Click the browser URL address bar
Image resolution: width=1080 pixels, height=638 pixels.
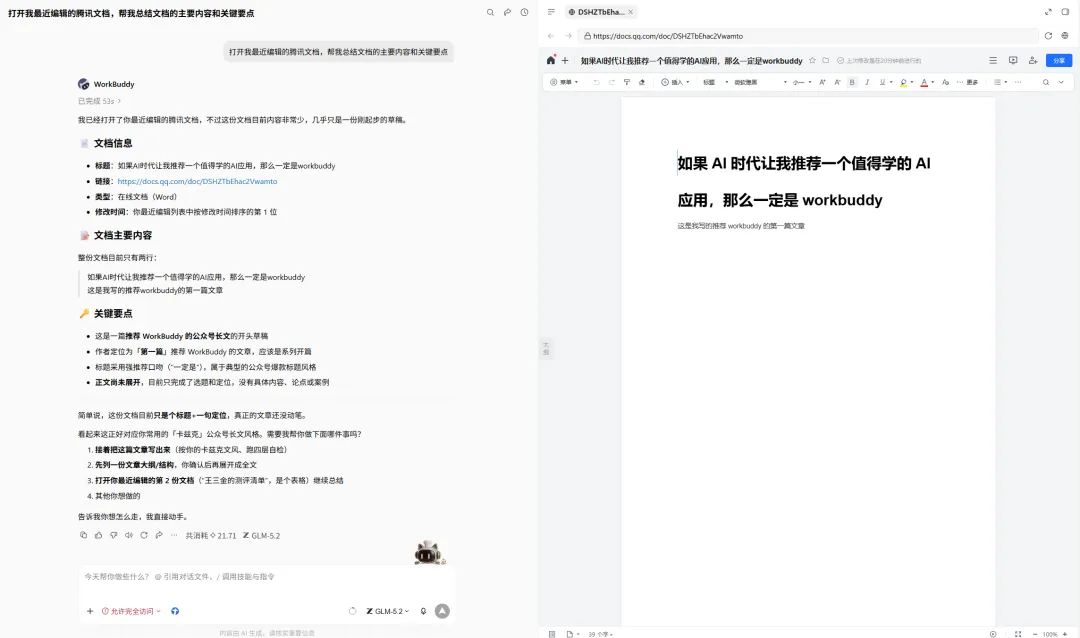click(x=810, y=36)
